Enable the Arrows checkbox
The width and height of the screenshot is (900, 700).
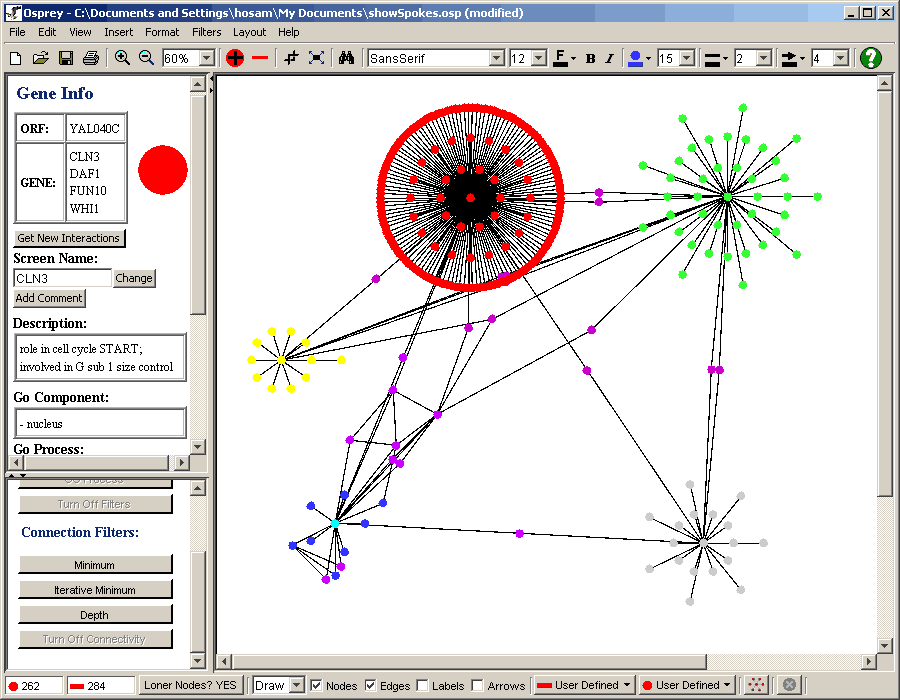[x=477, y=685]
